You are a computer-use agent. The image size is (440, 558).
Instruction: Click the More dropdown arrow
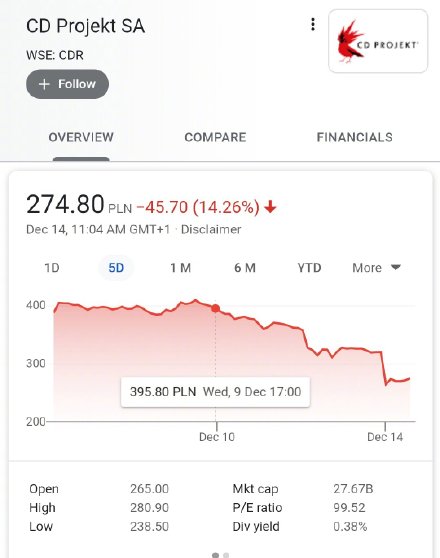(x=396, y=267)
